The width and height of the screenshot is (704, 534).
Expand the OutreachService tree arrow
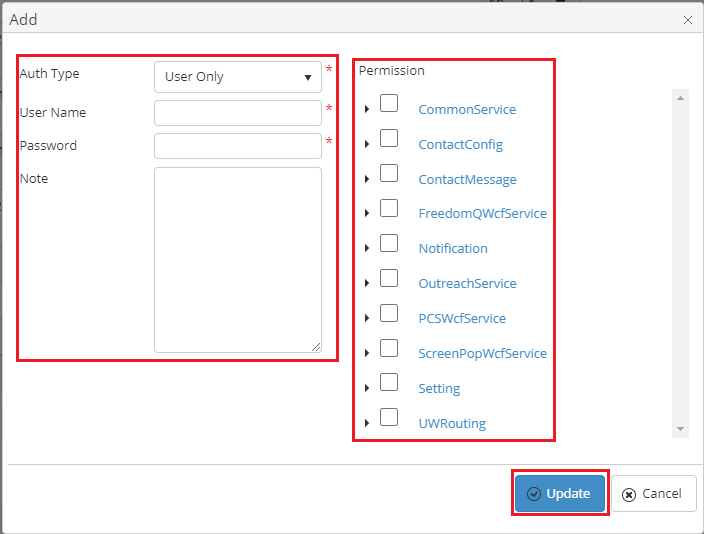pos(367,283)
